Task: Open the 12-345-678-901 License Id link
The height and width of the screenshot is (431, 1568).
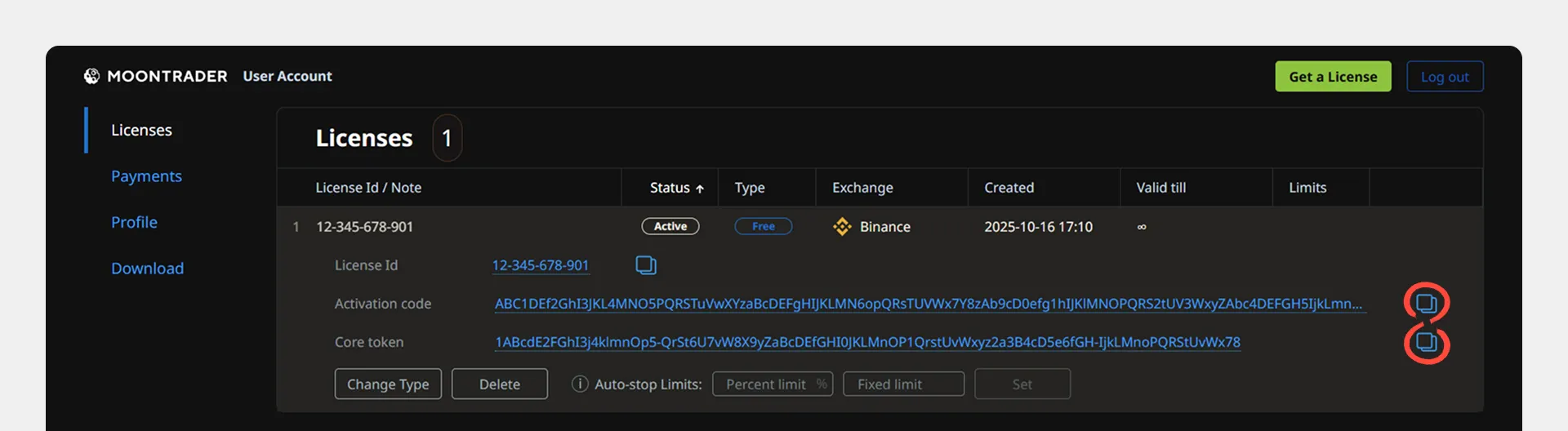Action: point(540,265)
